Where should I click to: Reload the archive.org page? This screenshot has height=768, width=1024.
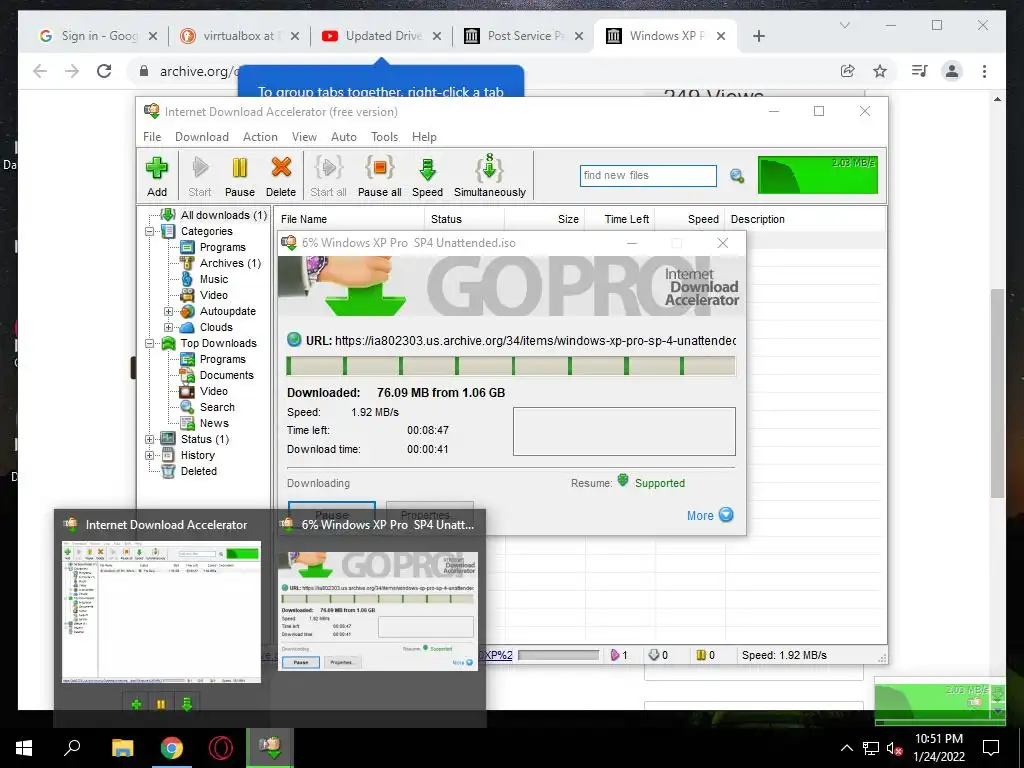(x=104, y=71)
